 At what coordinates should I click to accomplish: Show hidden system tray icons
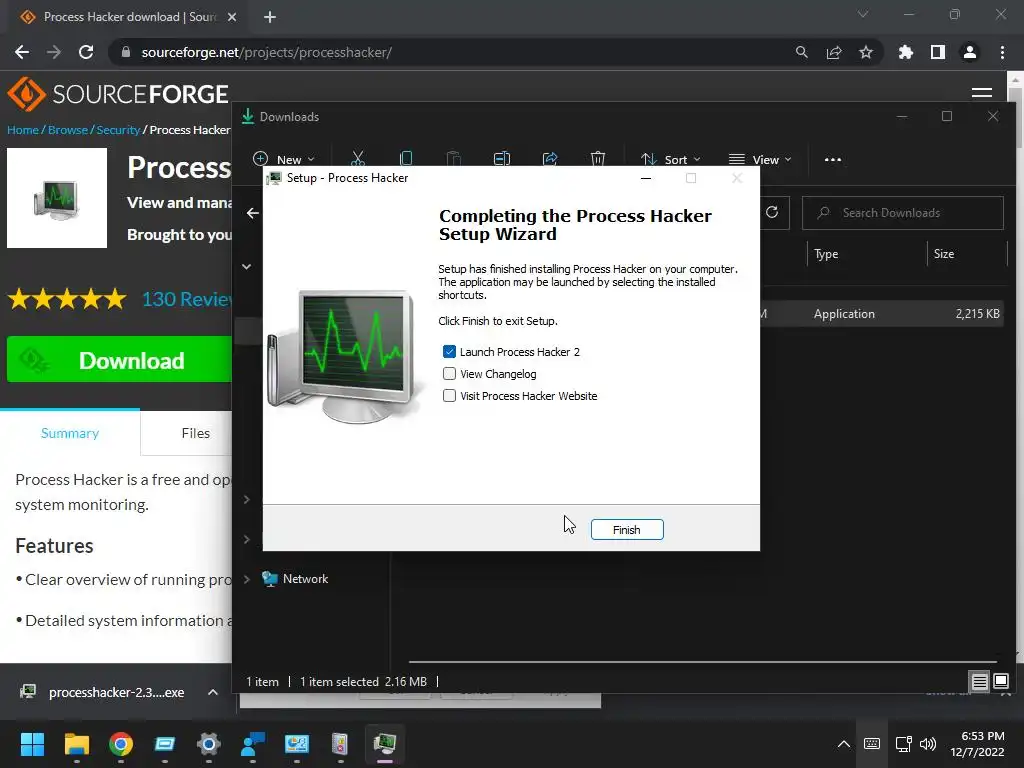pos(844,744)
